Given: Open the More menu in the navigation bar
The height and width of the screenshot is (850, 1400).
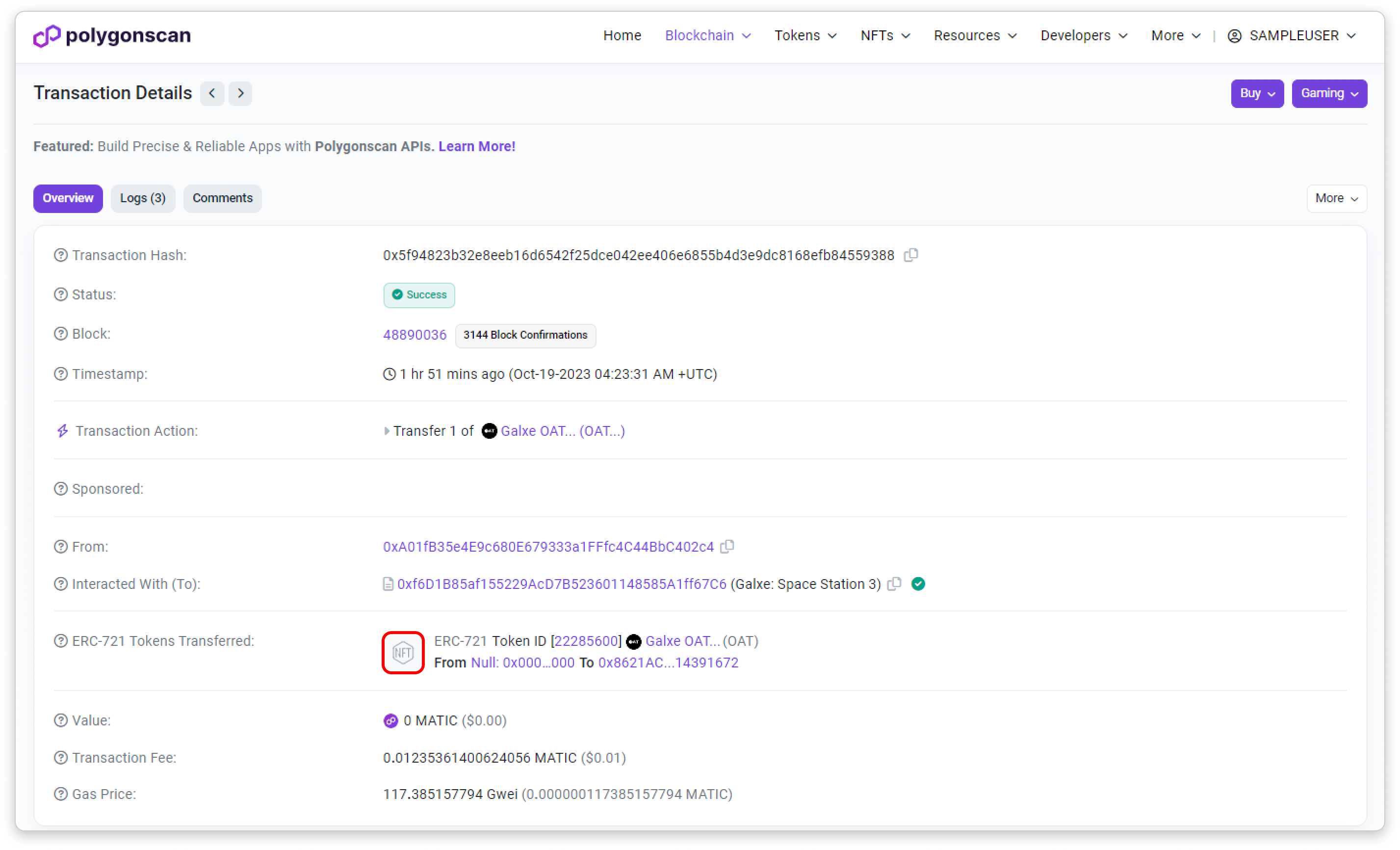Looking at the screenshot, I should [x=1176, y=36].
